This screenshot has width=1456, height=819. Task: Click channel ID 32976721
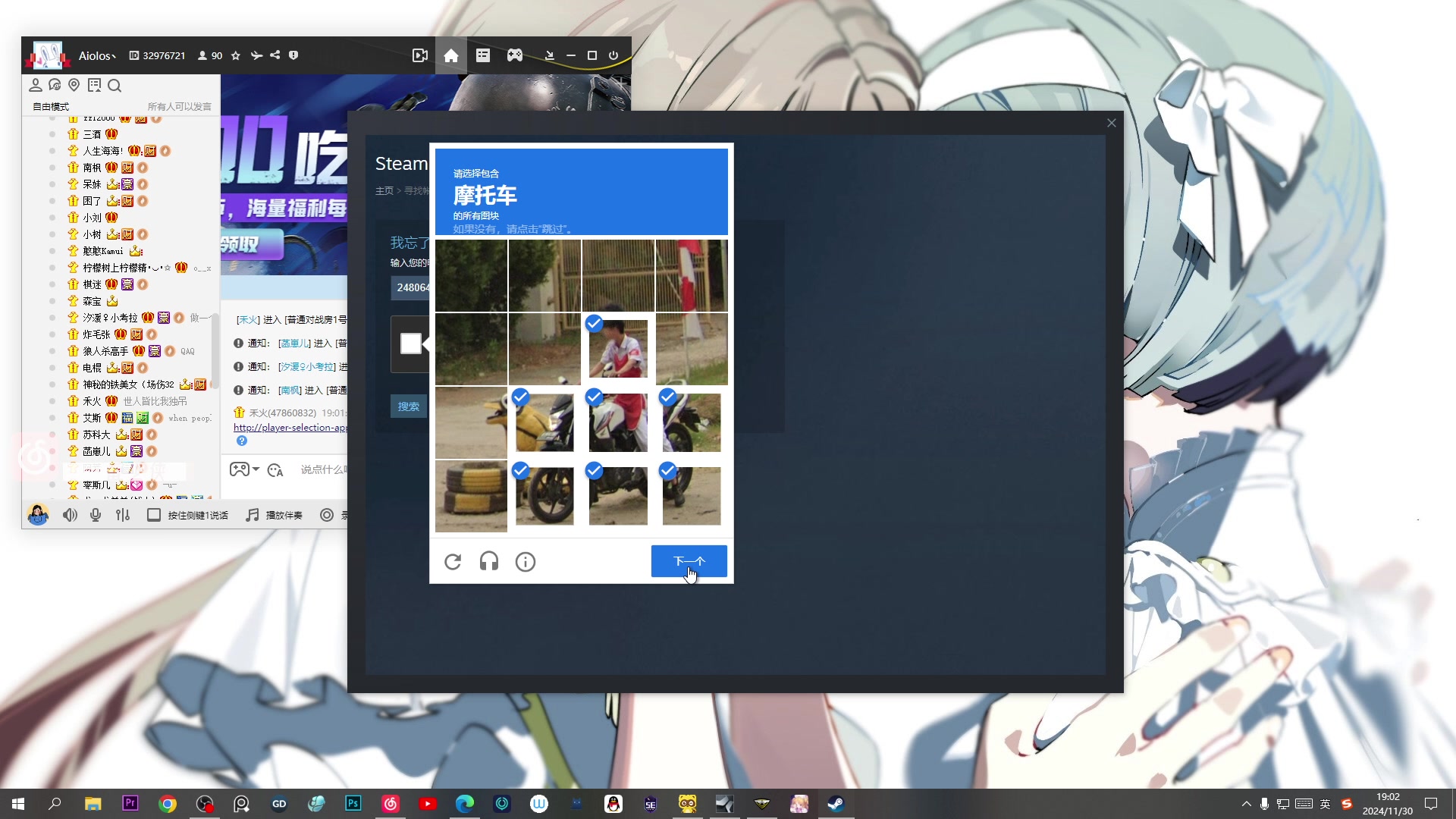158,55
